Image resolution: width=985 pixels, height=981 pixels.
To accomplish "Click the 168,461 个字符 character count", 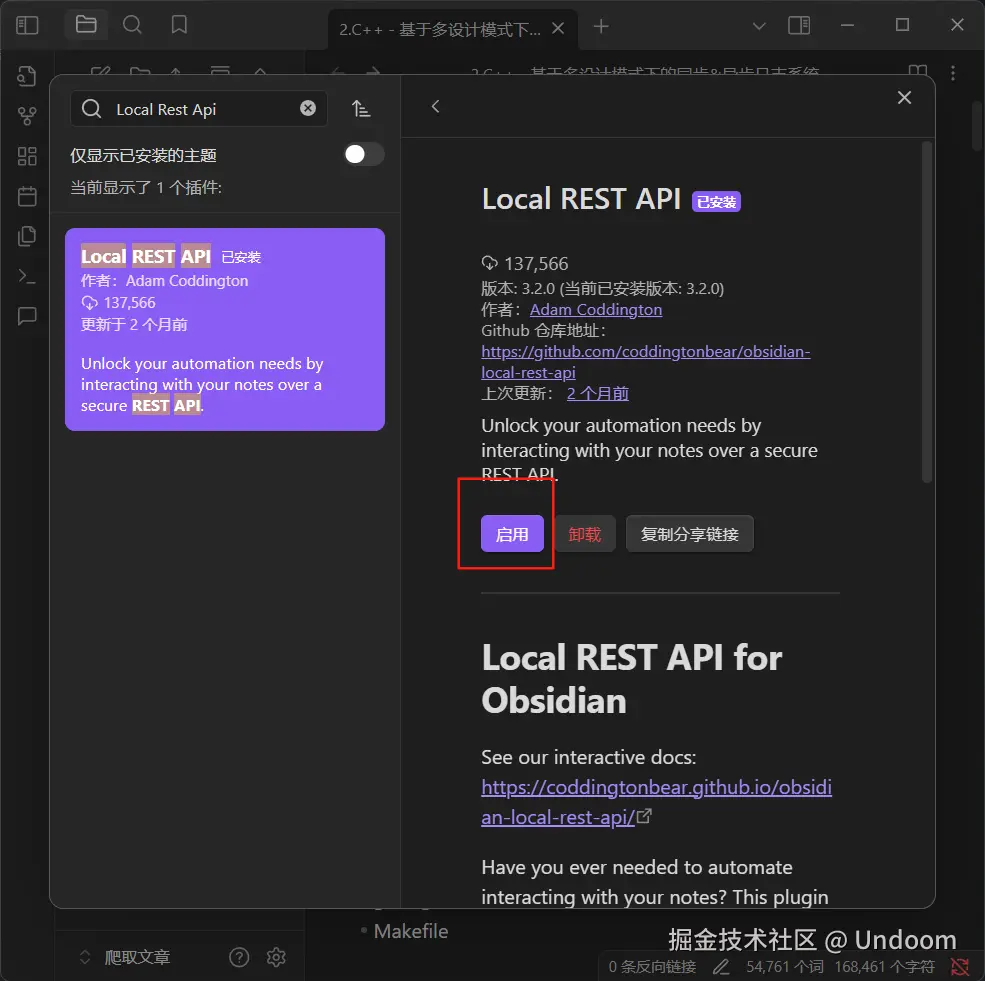I will coord(884,967).
